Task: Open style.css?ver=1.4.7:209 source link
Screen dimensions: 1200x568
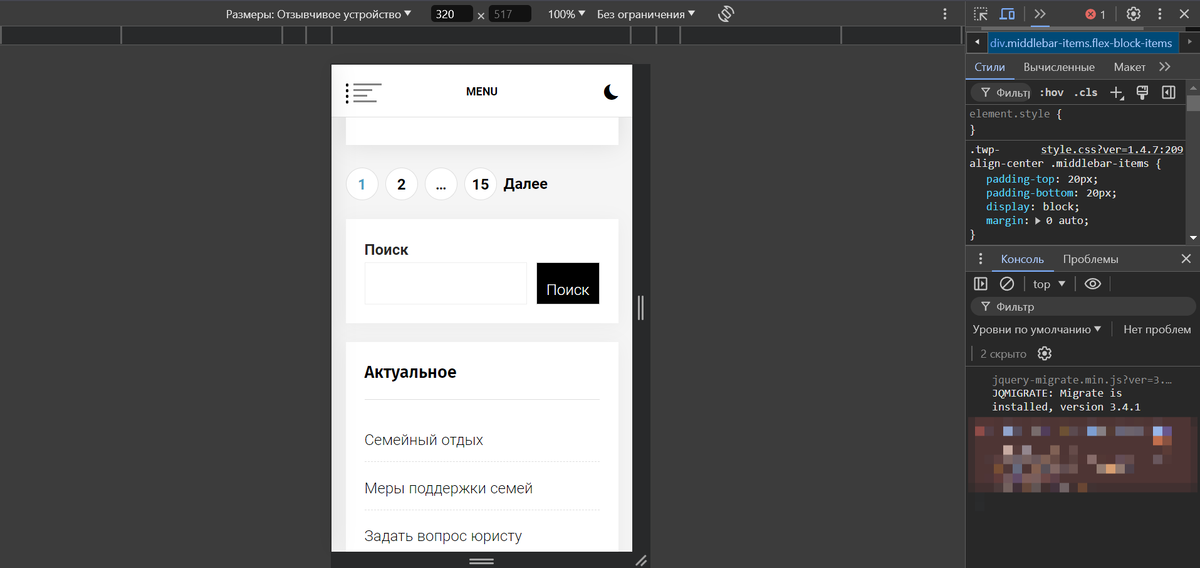Action: [x=1112, y=149]
